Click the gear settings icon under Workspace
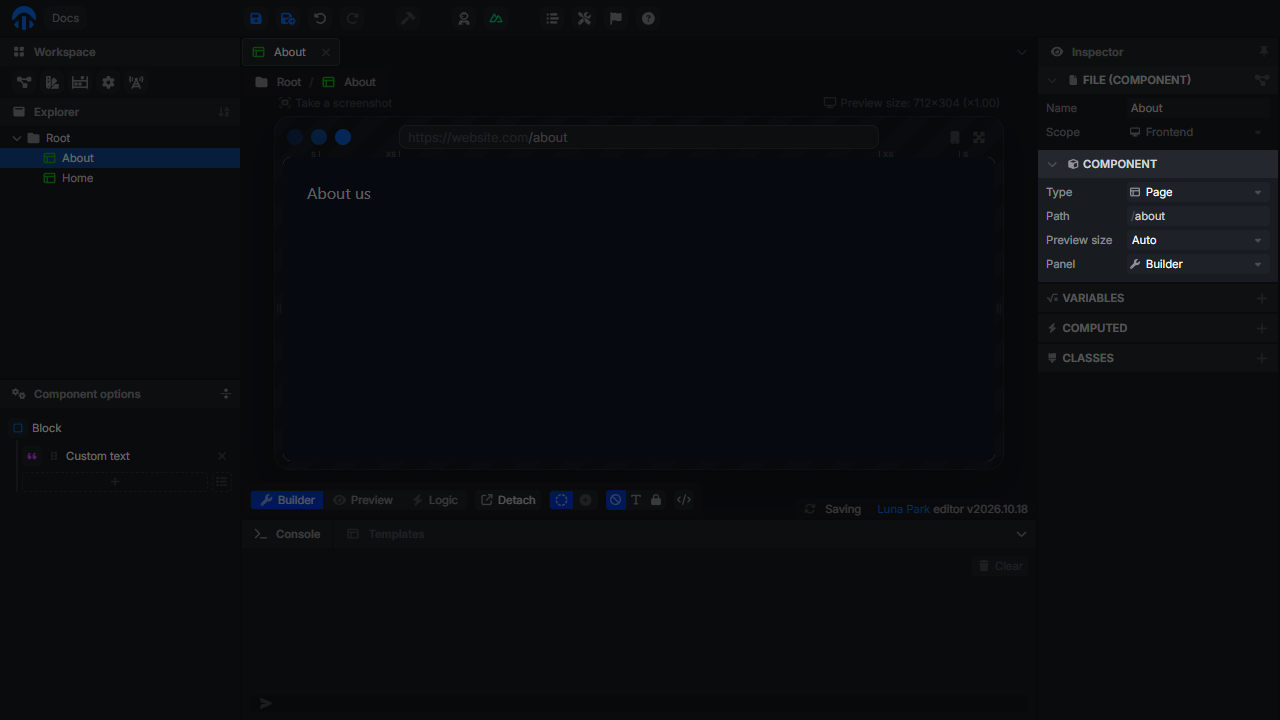Image resolution: width=1280 pixels, height=720 pixels. click(108, 82)
